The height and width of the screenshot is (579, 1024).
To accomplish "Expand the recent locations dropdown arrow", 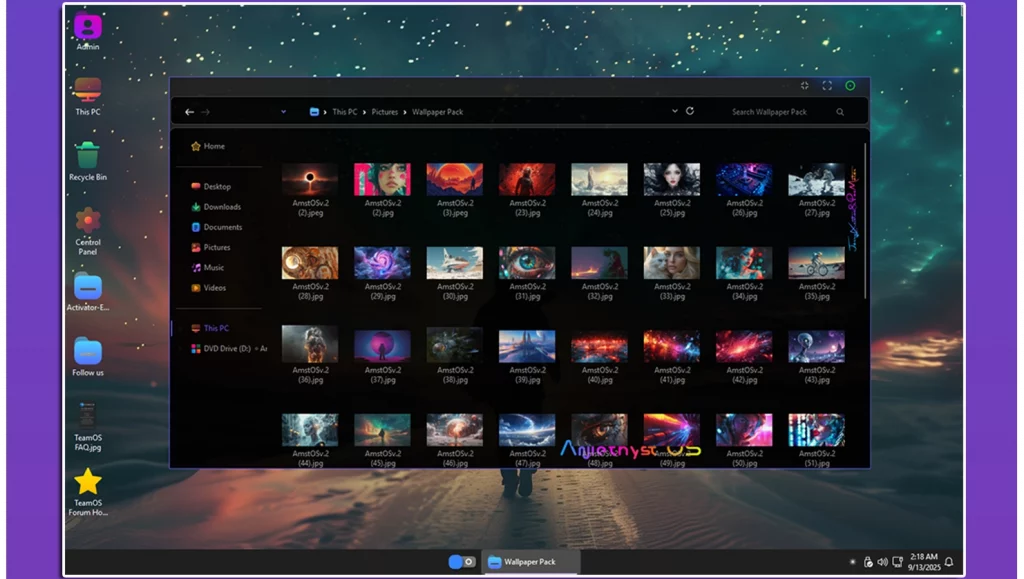I will click(x=283, y=112).
